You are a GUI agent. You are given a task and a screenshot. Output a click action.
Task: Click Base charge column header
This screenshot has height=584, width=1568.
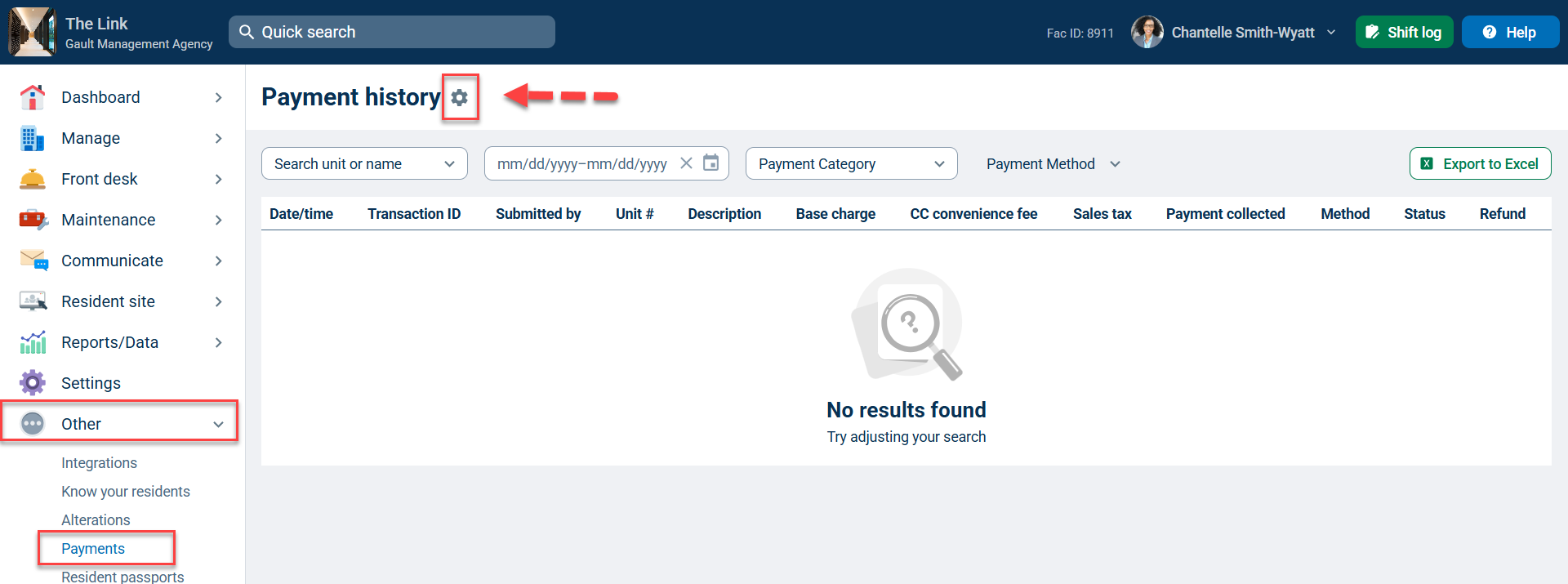coord(835,214)
